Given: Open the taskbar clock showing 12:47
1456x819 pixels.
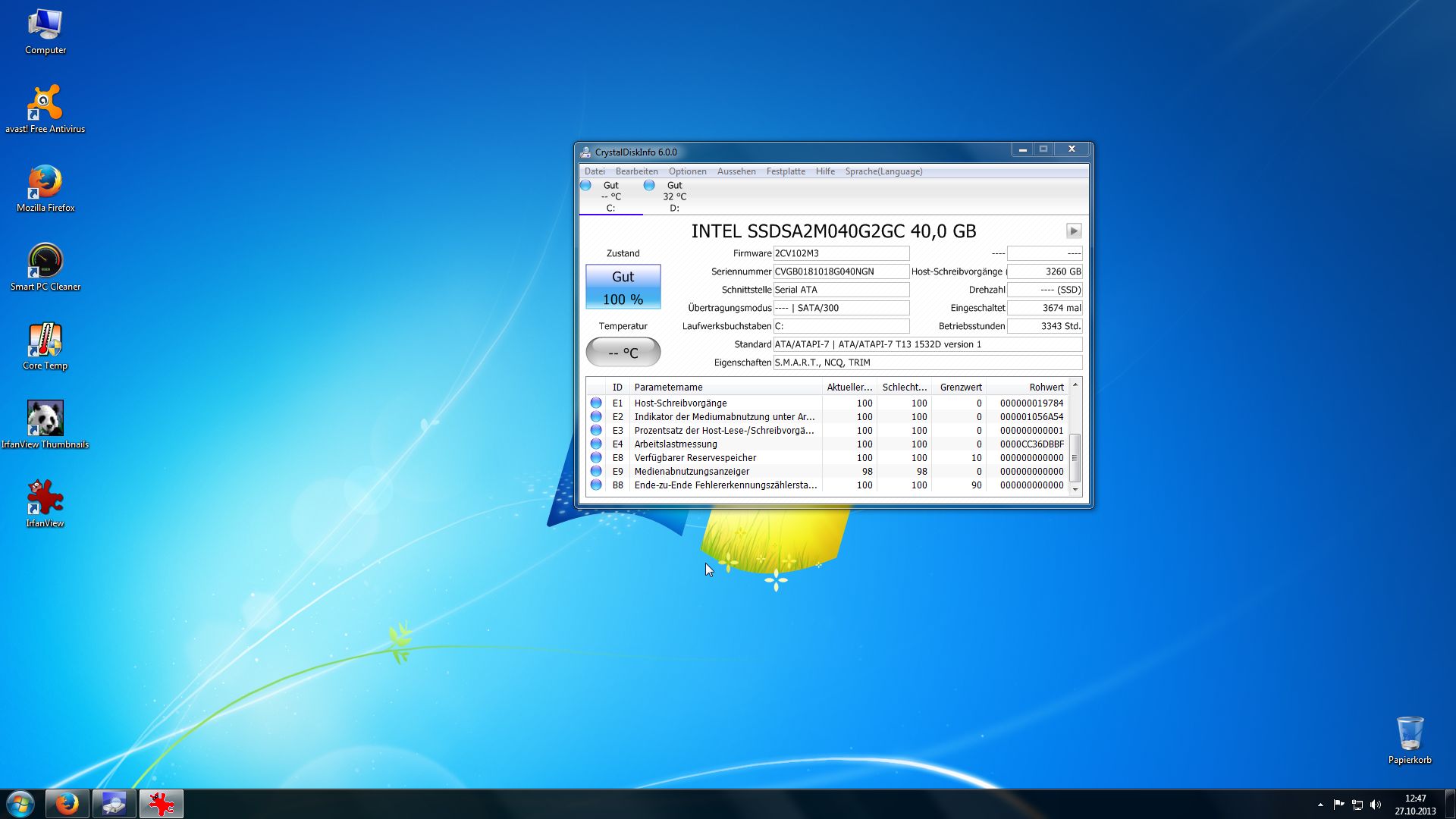Looking at the screenshot, I should click(x=1415, y=805).
